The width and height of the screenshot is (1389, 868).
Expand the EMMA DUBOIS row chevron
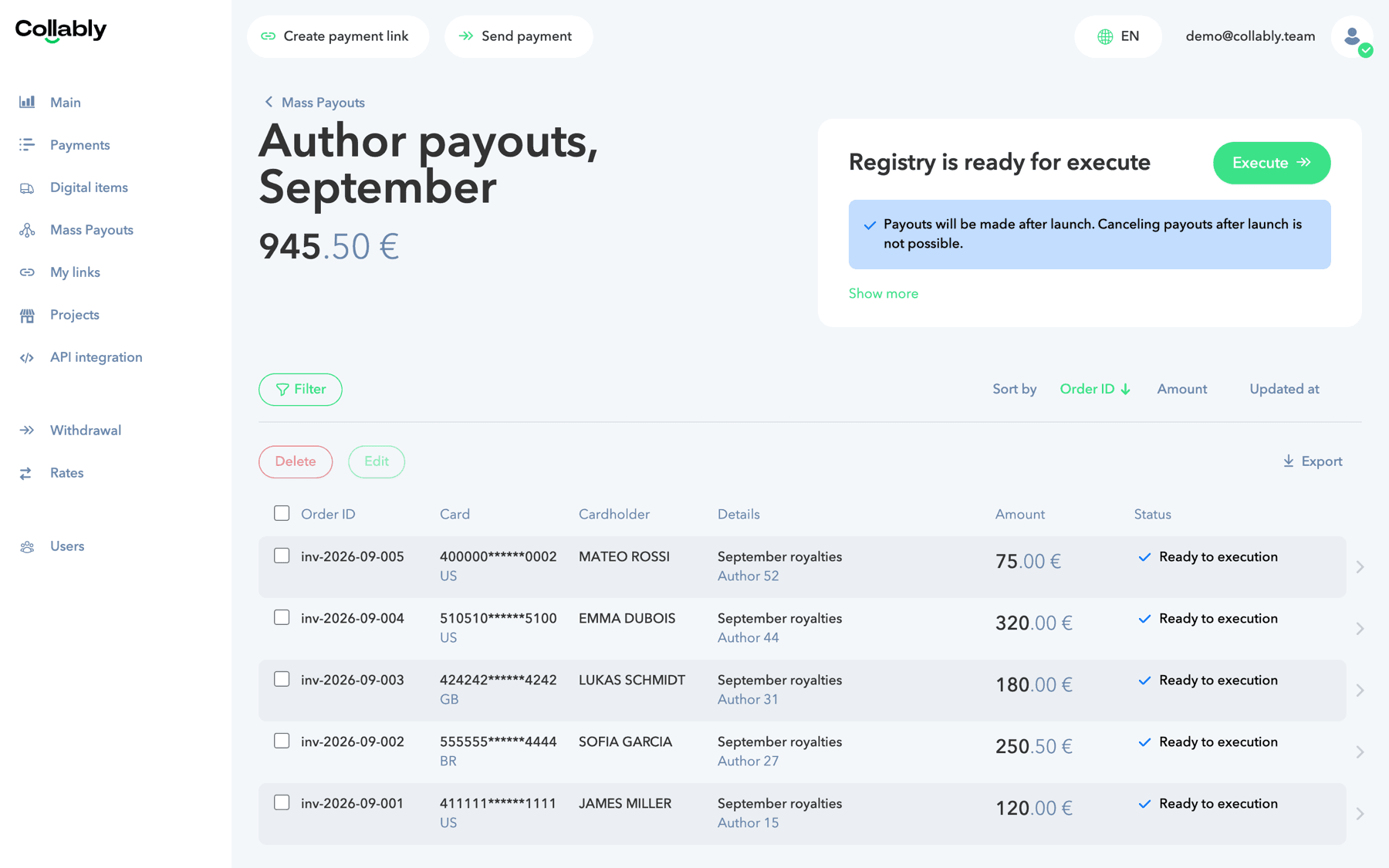click(x=1360, y=629)
